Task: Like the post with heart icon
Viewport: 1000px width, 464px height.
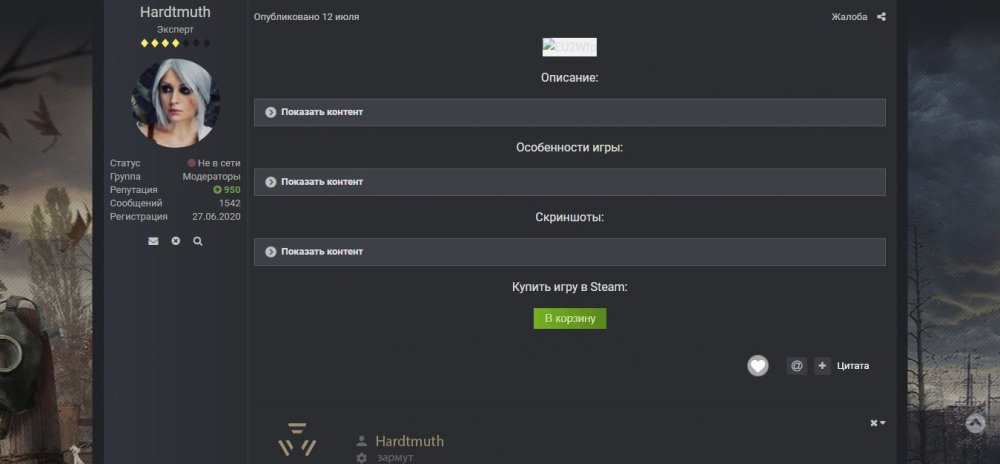Action: point(758,366)
